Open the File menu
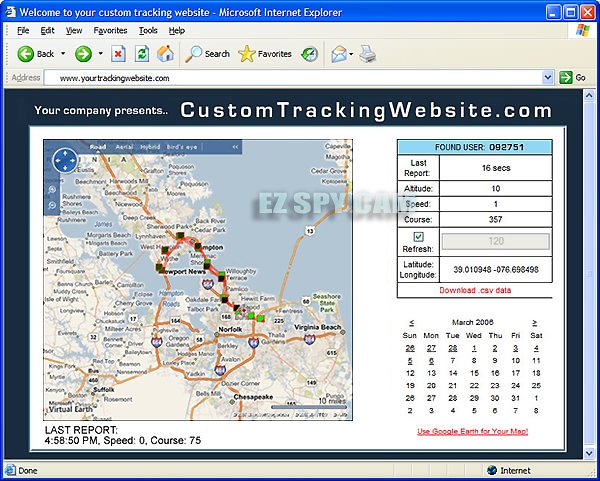600x481 pixels. (23, 30)
